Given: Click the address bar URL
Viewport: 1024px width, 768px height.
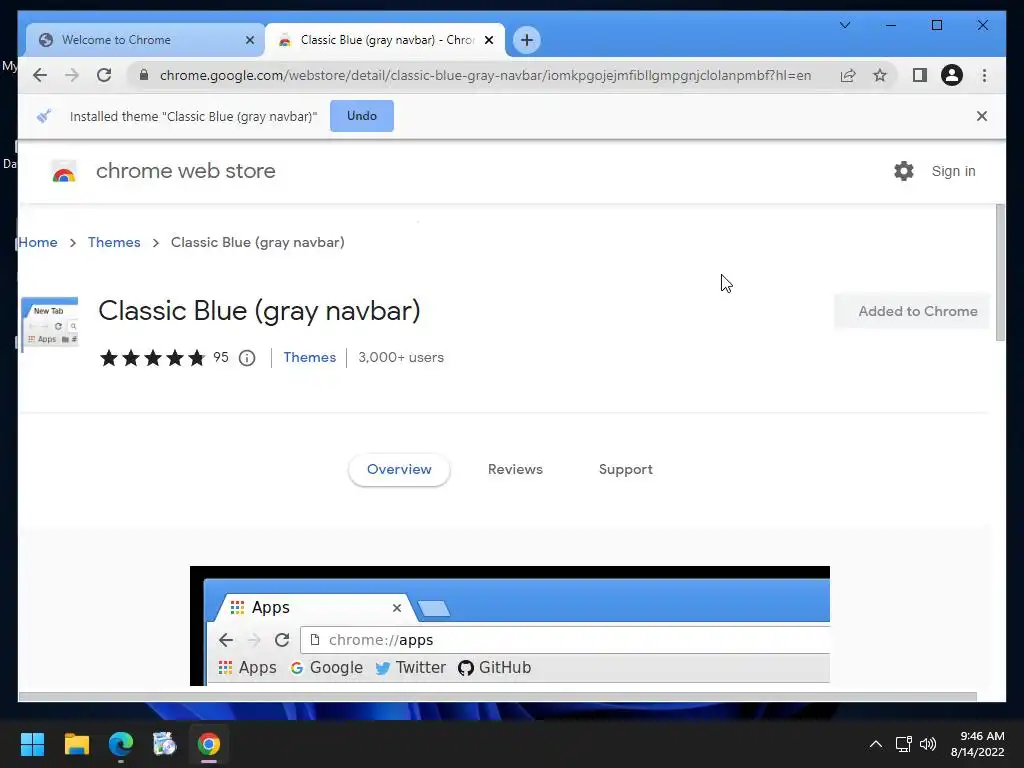Looking at the screenshot, I should (485, 75).
